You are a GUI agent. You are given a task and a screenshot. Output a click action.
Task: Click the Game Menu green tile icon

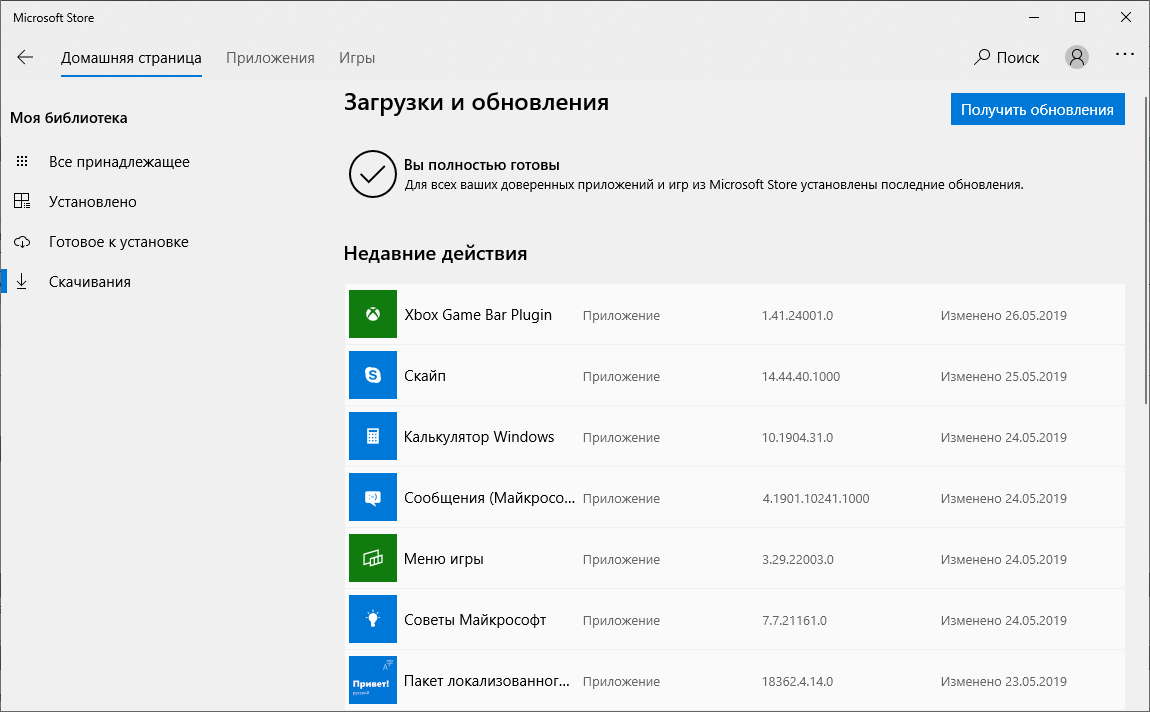(373, 558)
